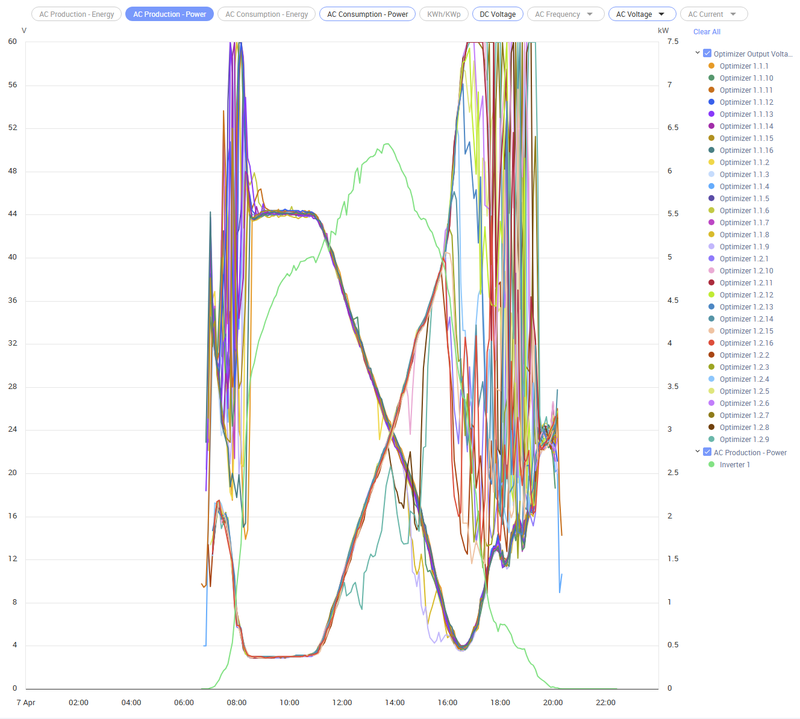The height and width of the screenshot is (719, 800).
Task: Collapse the AC Production - Power legend group
Action: click(x=697, y=452)
